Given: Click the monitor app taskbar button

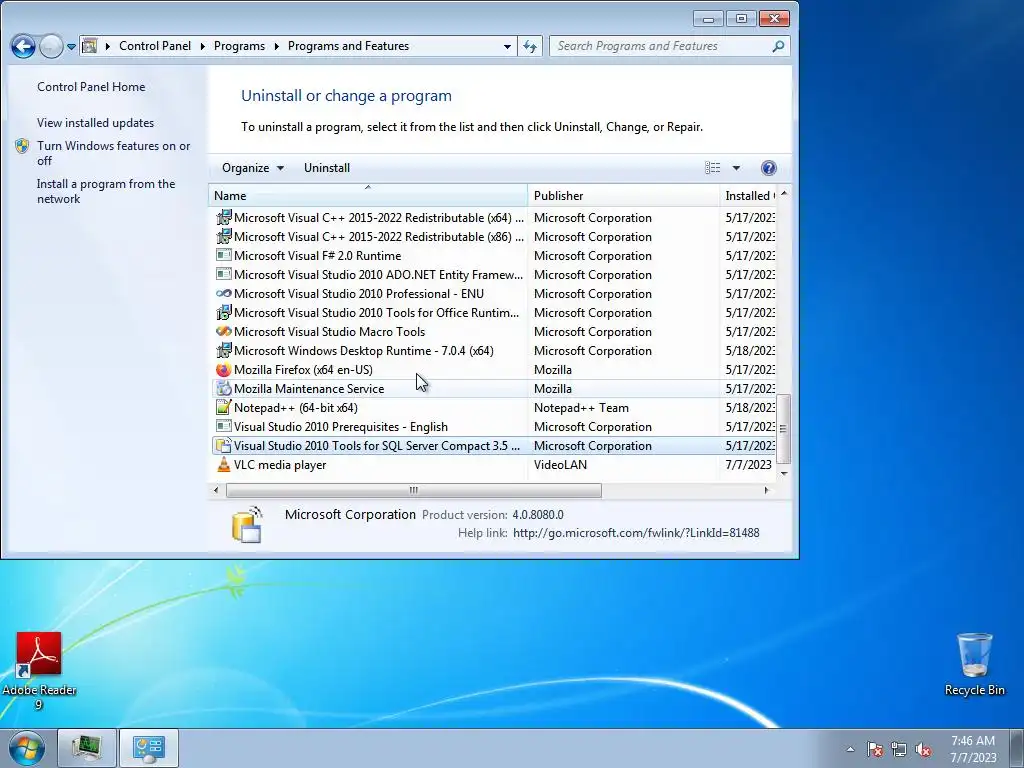Looking at the screenshot, I should [x=87, y=748].
